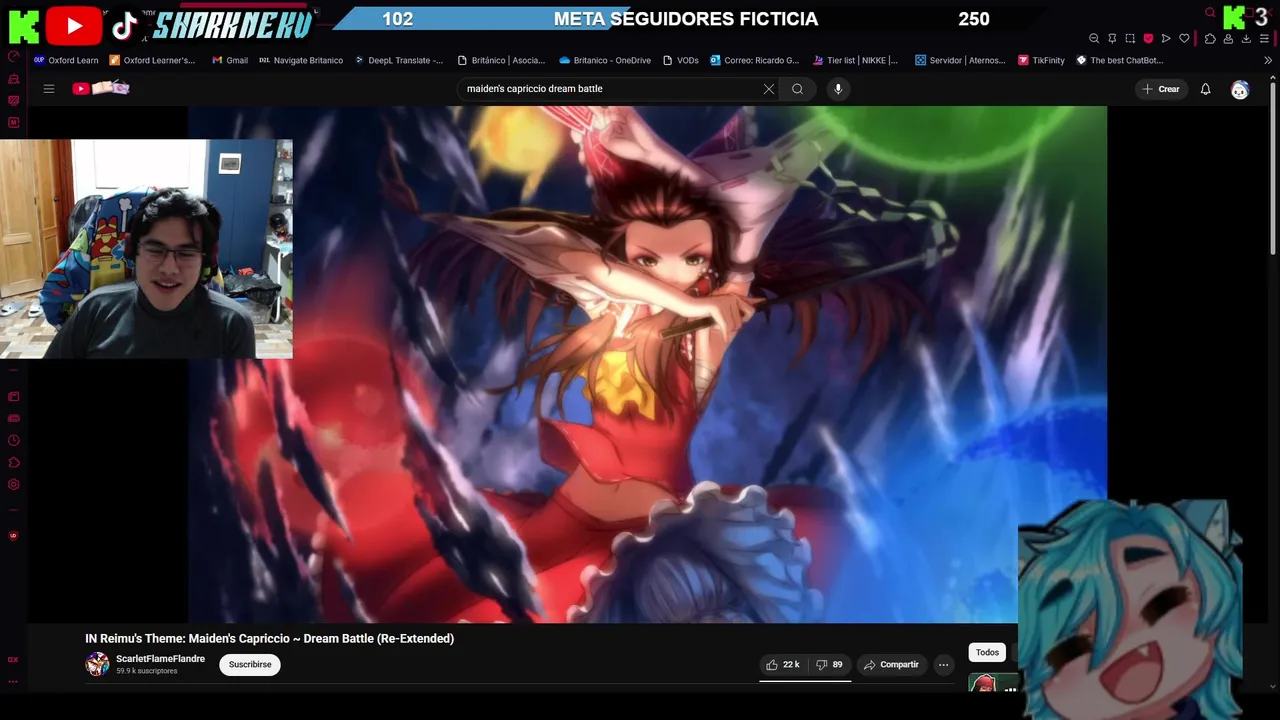
Task: Open the ScarletFlameFlandre channel name
Action: point(160,659)
